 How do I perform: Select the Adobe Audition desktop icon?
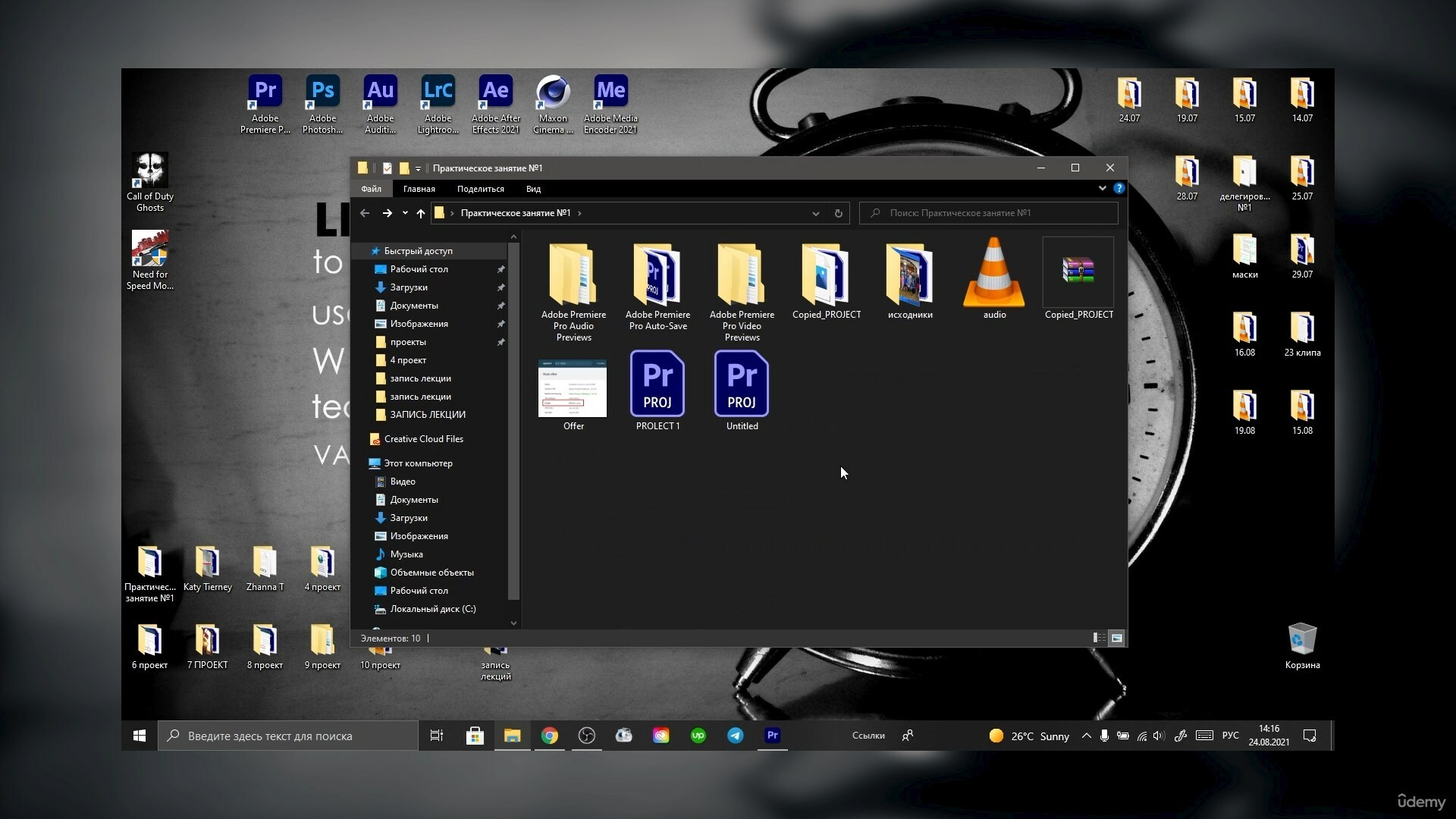tap(380, 105)
